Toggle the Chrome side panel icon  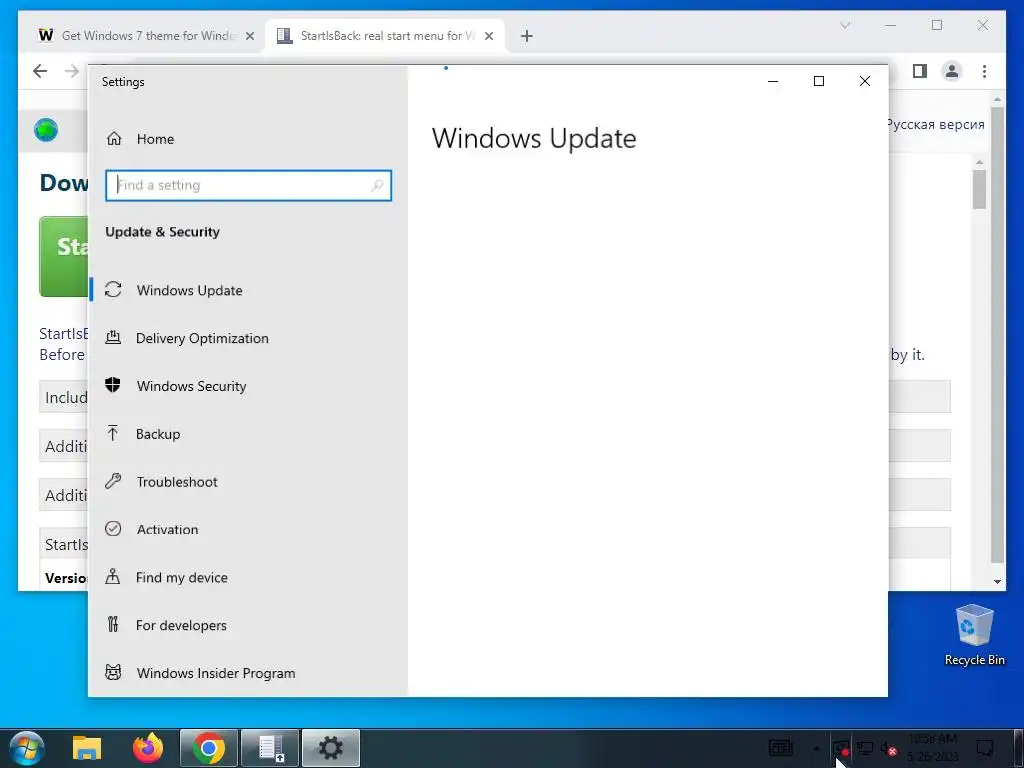pos(920,71)
